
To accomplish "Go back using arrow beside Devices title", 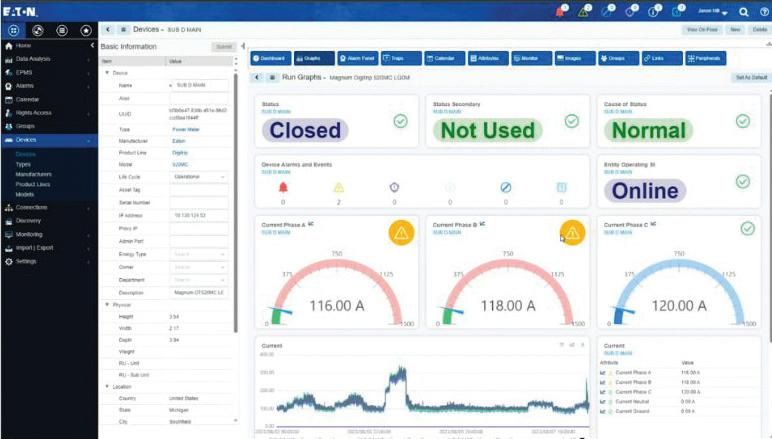I will pos(108,30).
